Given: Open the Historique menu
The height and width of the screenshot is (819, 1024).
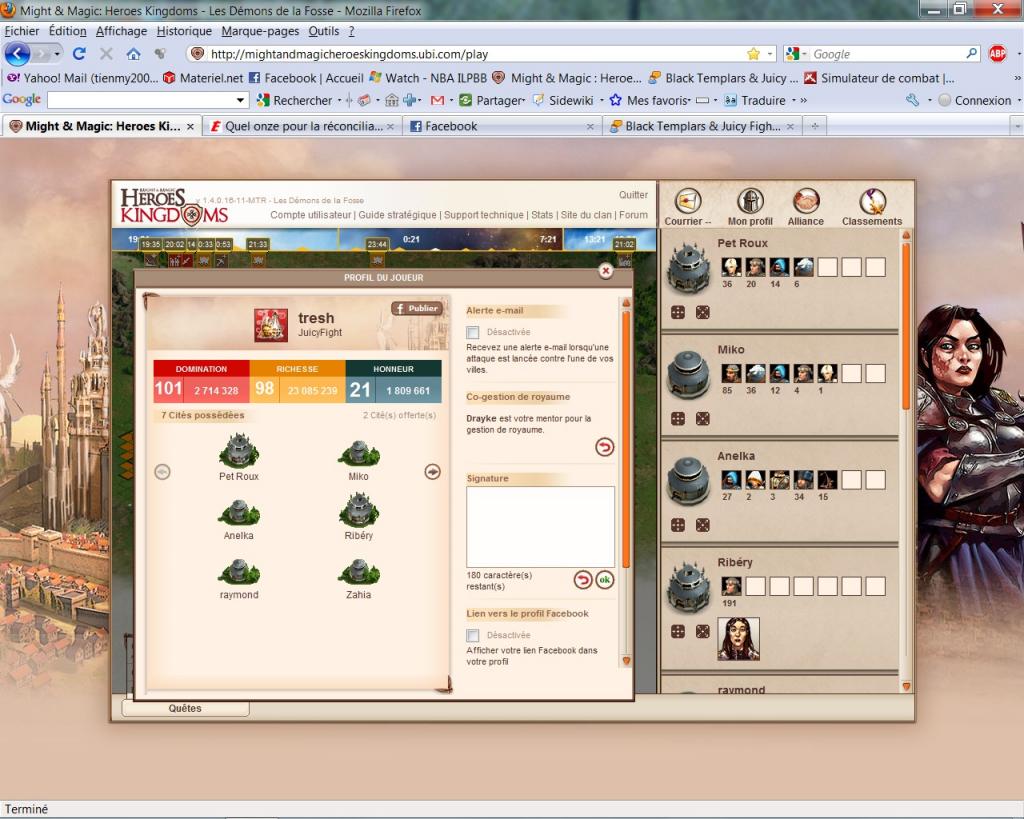Looking at the screenshot, I should coord(184,31).
